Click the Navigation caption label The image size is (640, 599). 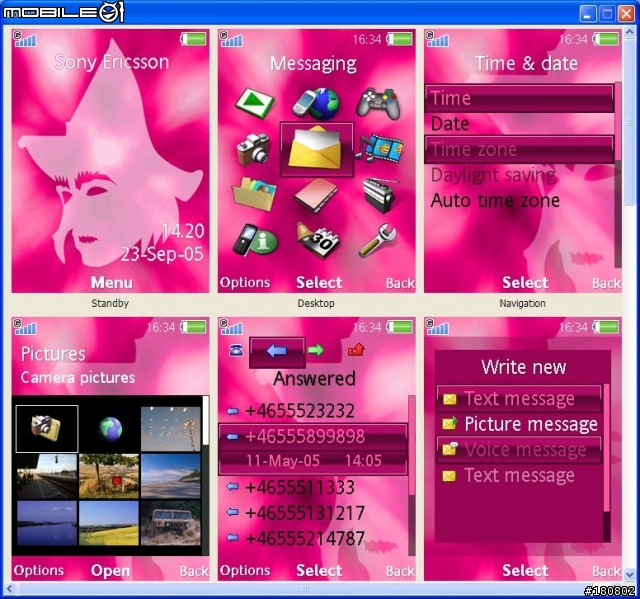tap(522, 303)
